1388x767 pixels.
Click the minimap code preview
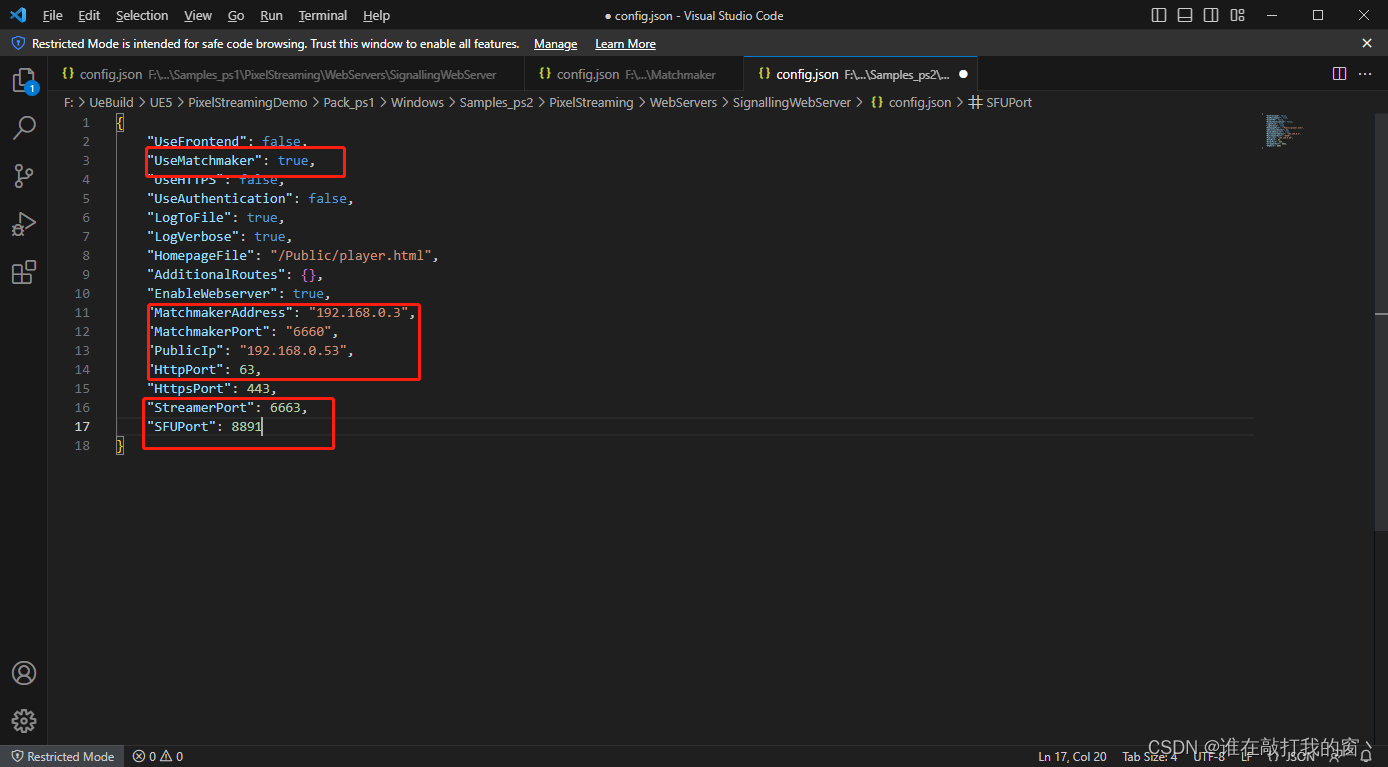[1283, 131]
